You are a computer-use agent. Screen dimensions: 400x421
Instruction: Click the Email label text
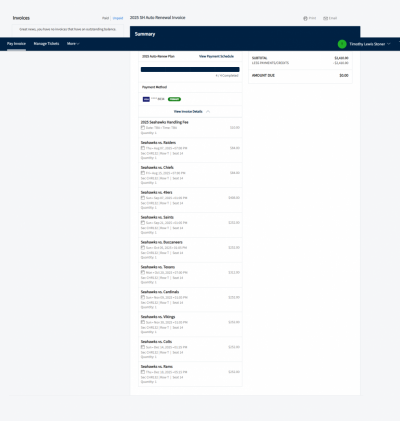point(333,18)
